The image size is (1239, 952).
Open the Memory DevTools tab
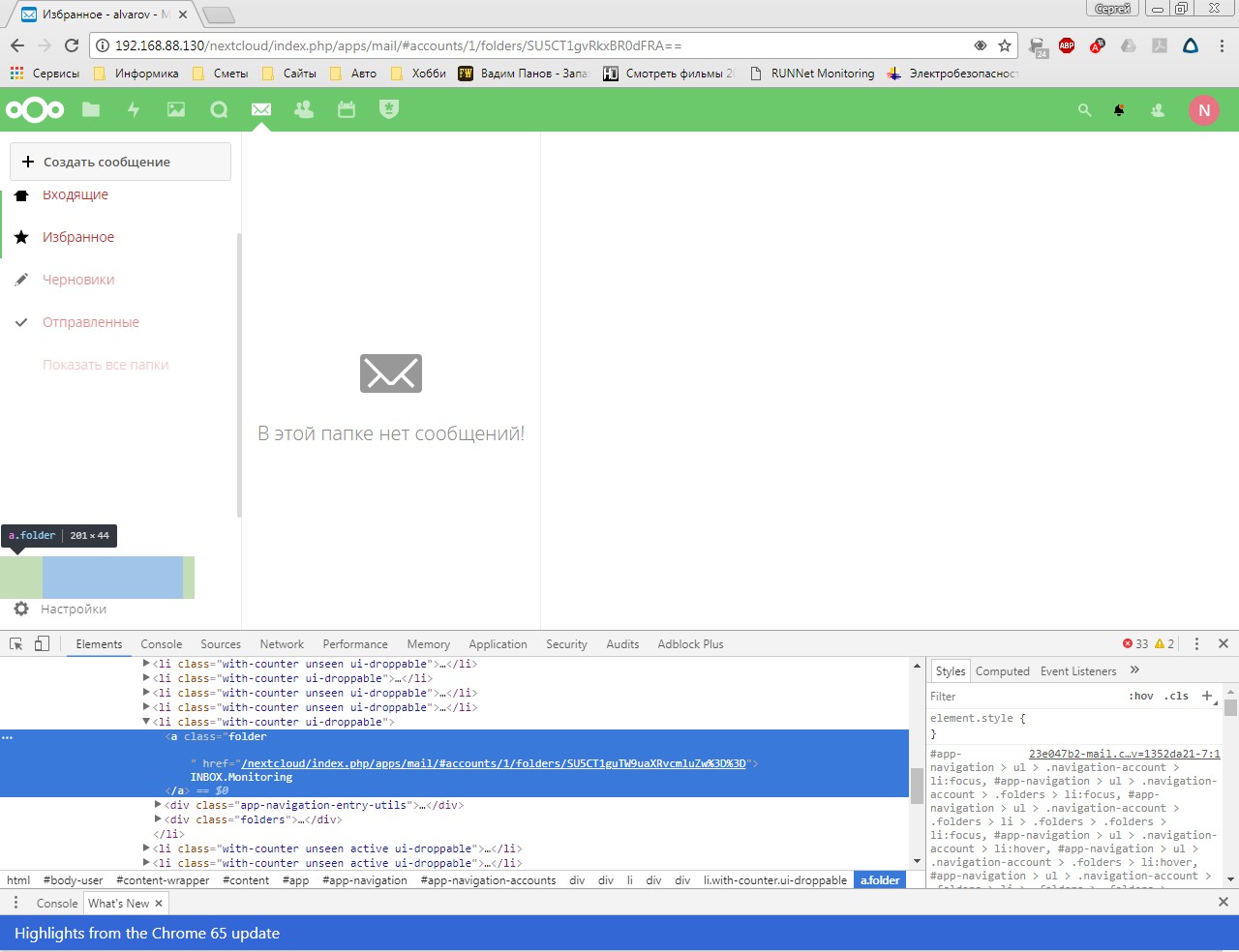click(x=429, y=644)
